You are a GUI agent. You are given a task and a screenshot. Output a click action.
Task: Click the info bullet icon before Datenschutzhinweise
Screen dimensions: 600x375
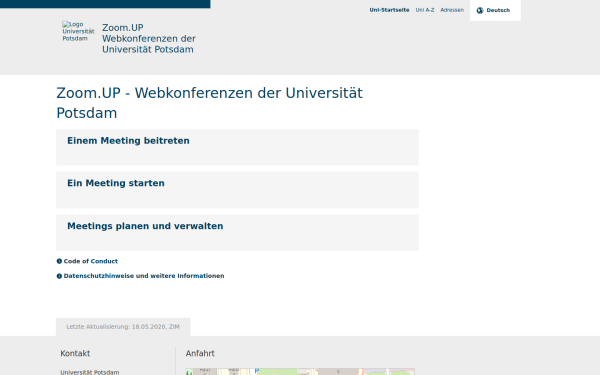point(59,276)
